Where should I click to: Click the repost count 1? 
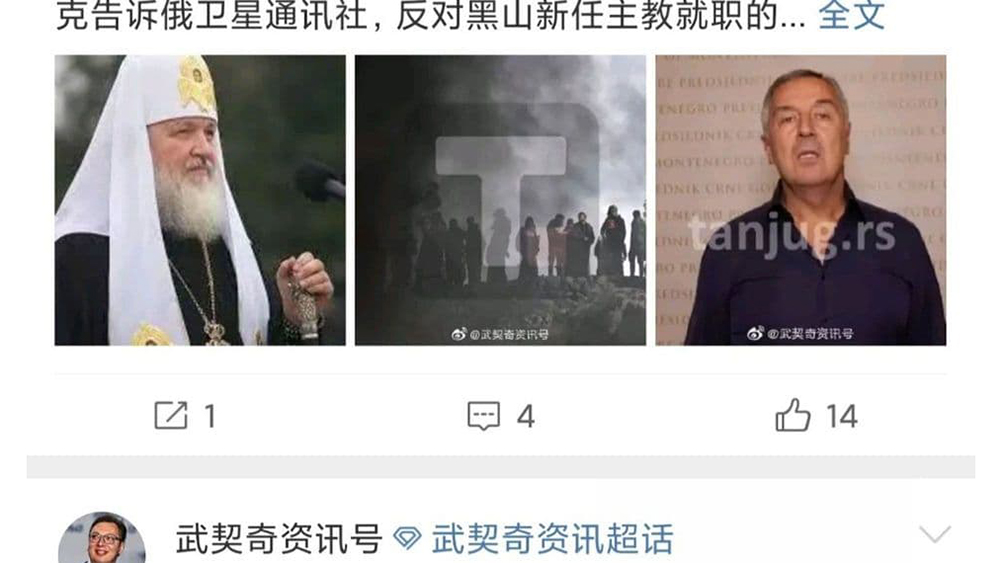tap(210, 417)
